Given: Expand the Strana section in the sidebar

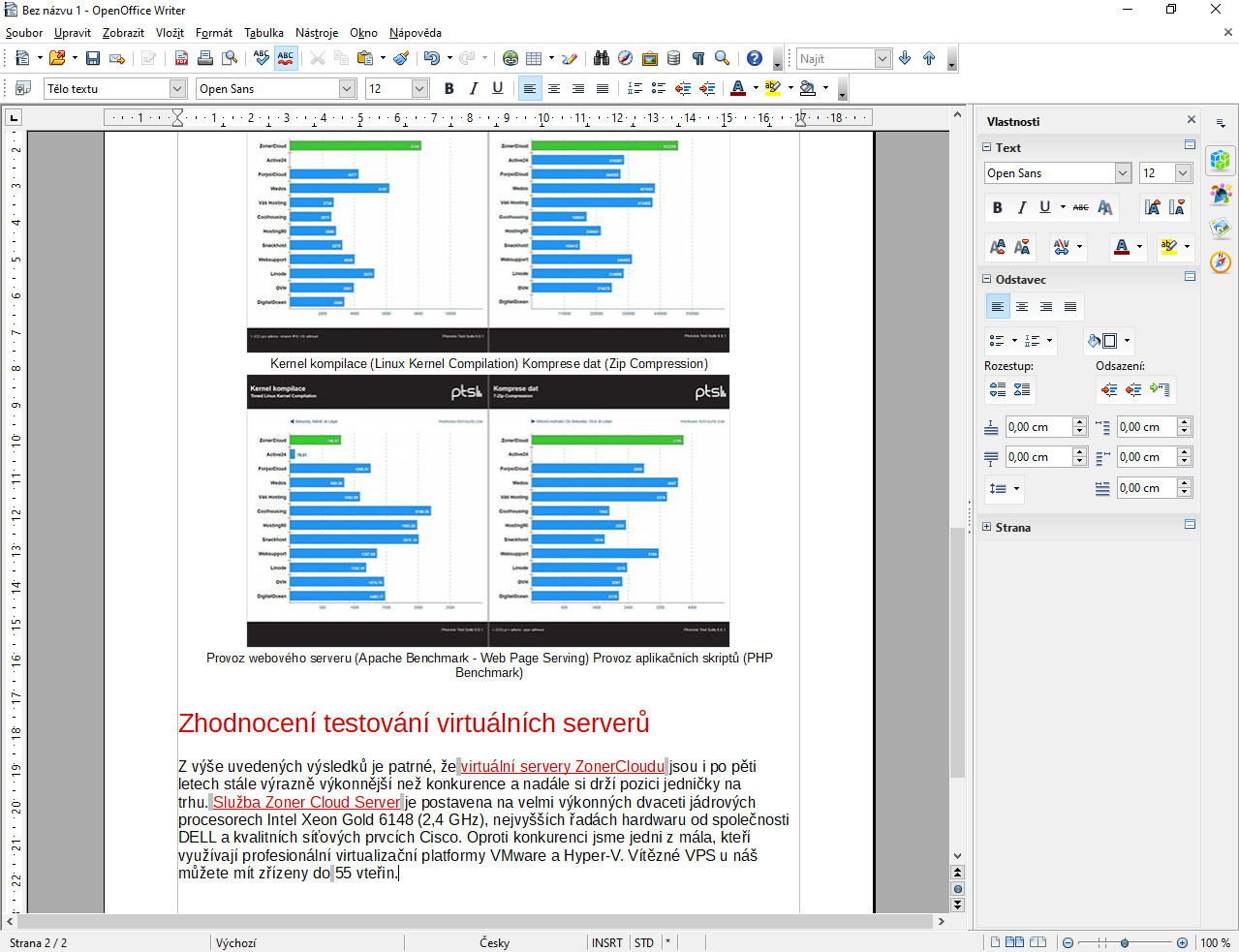Looking at the screenshot, I should tap(987, 528).
